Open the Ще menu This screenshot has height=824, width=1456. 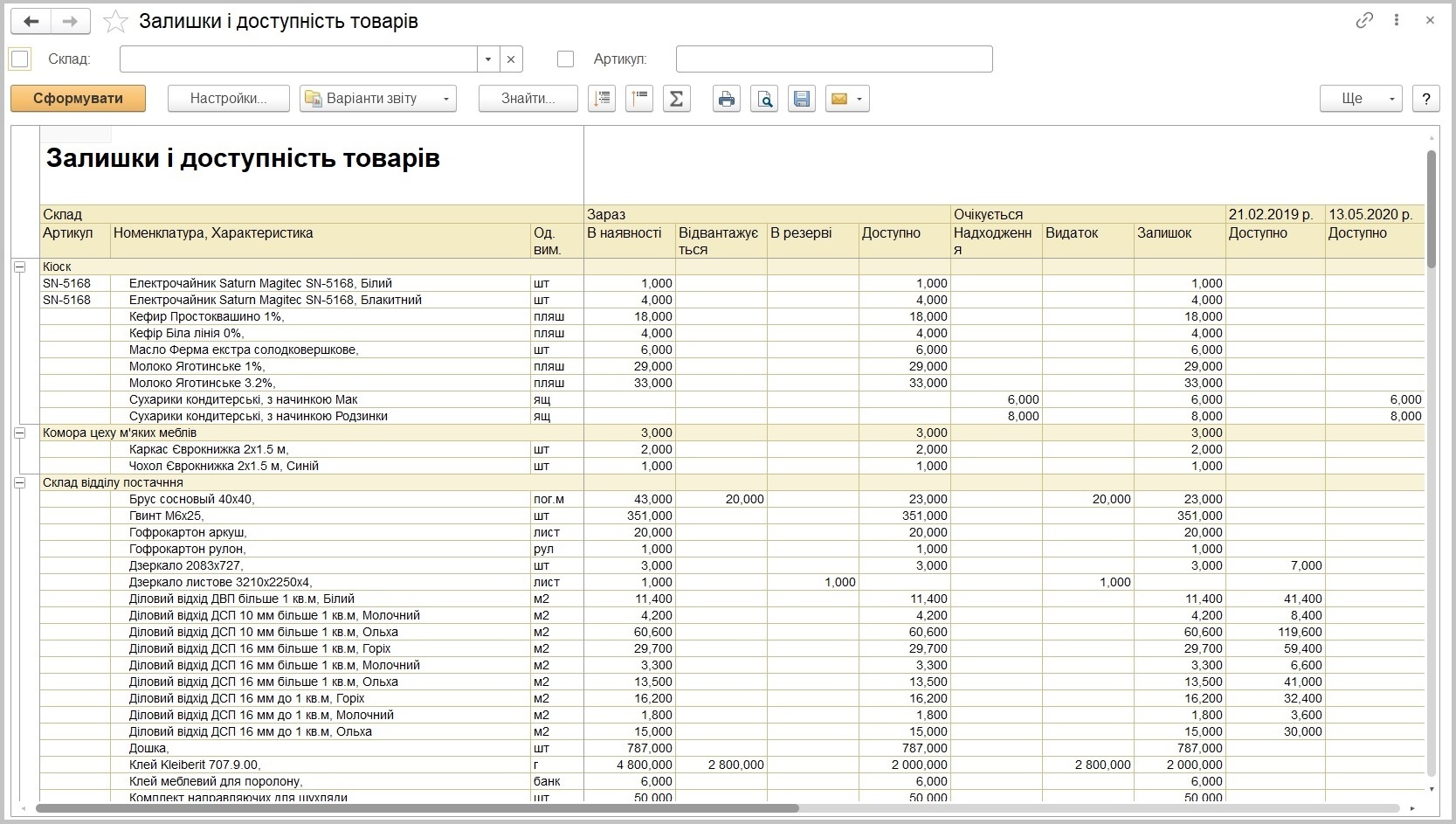tap(1361, 99)
